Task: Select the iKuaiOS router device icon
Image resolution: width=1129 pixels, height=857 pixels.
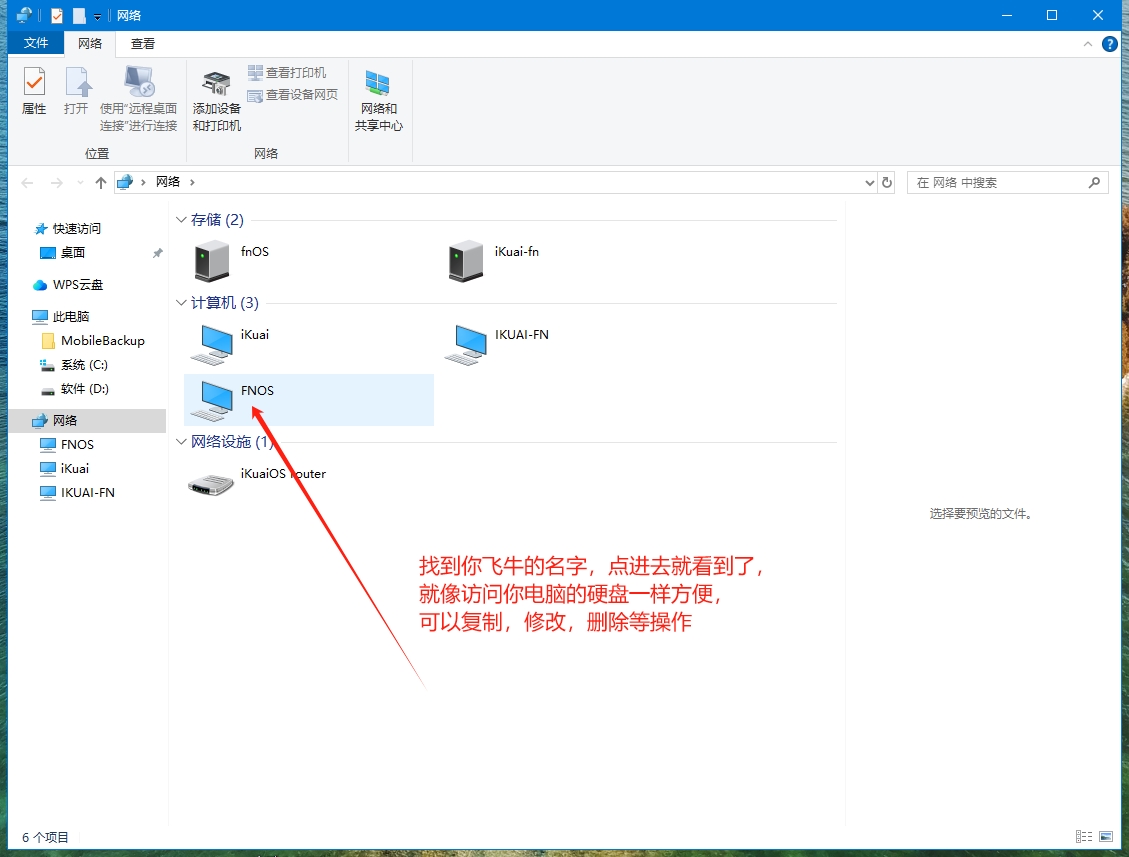Action: (211, 485)
